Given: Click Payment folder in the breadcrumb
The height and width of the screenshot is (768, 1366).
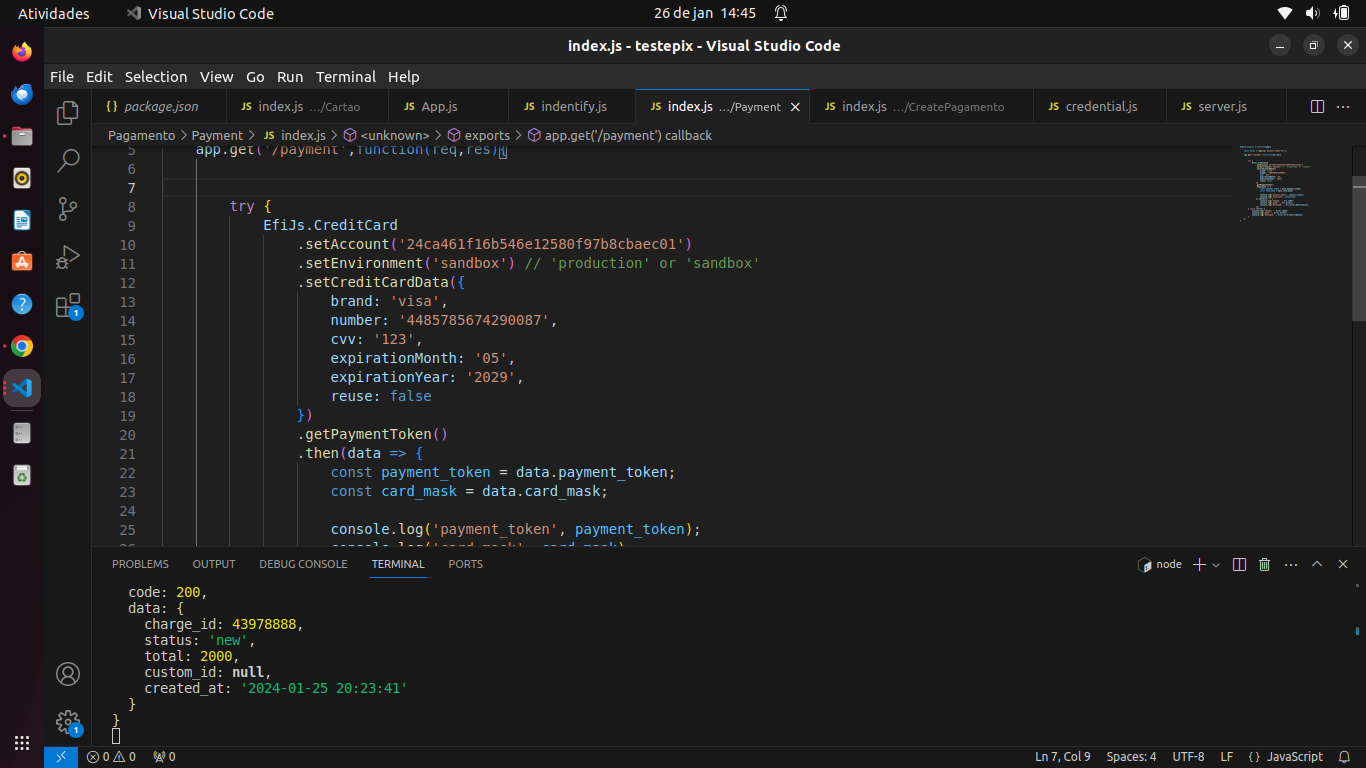Looking at the screenshot, I should (217, 135).
